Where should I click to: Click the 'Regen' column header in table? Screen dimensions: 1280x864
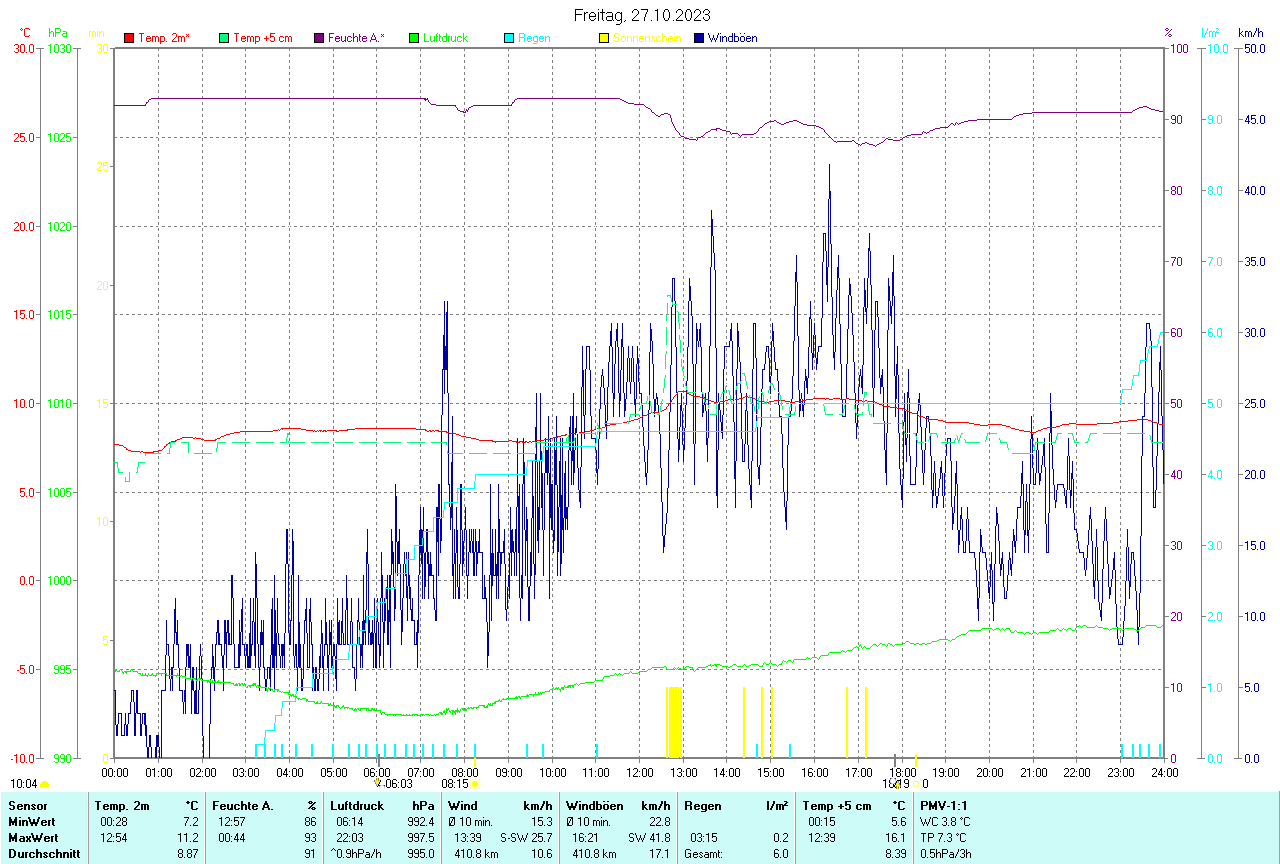point(702,805)
